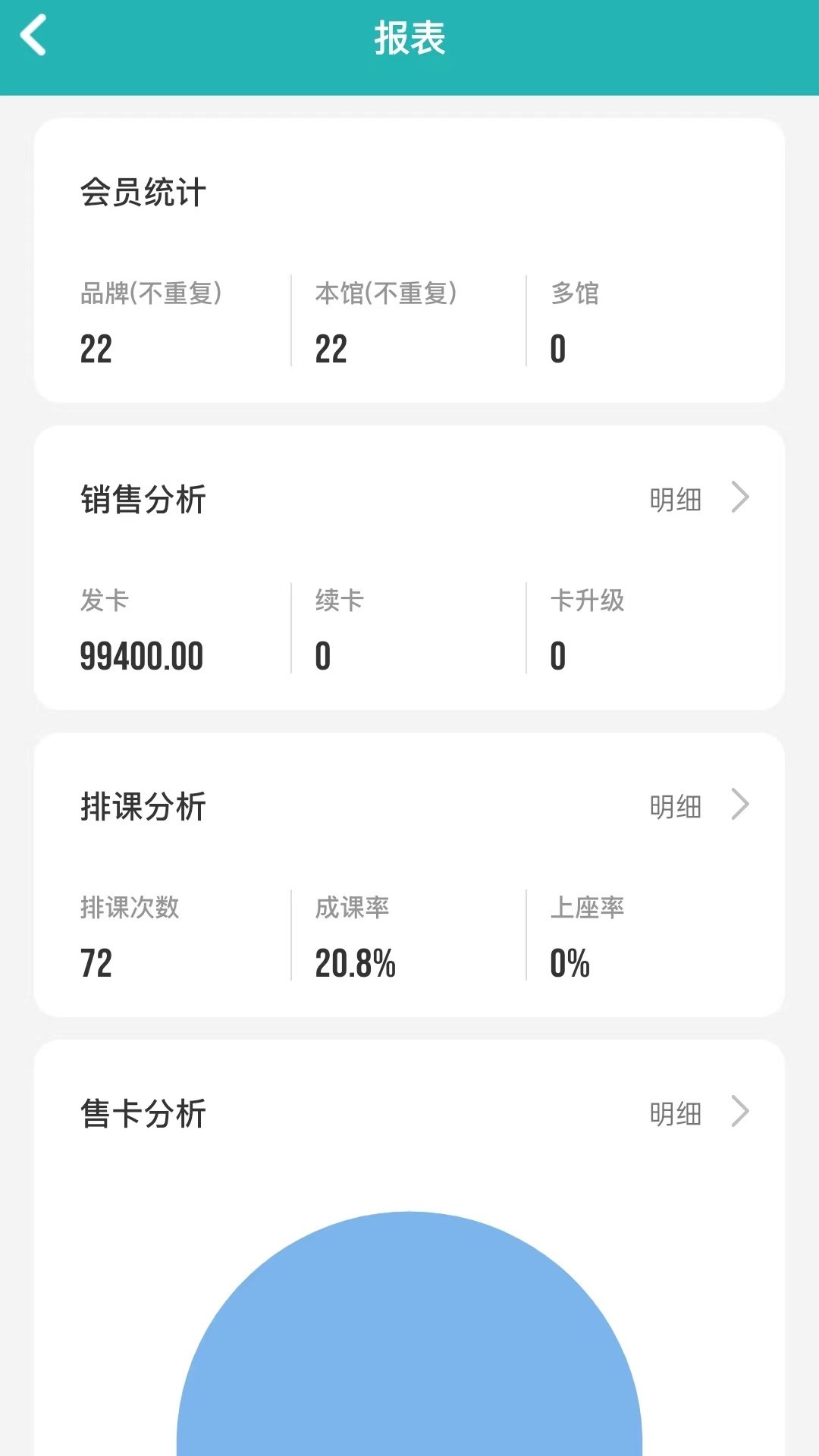
Task: Tap the back arrow icon
Action: click(34, 36)
